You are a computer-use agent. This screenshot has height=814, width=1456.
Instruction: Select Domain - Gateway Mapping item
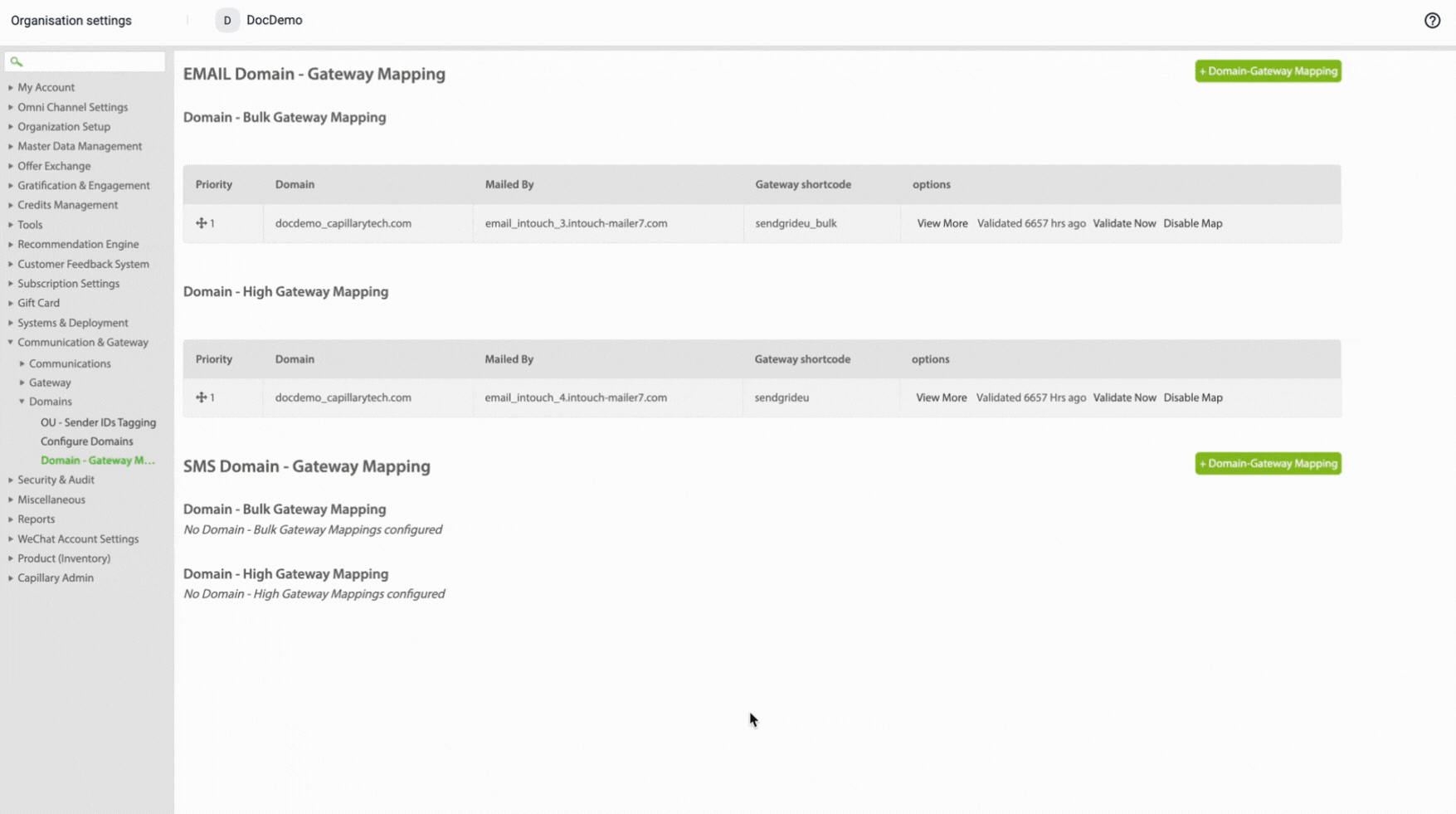pyautogui.click(x=98, y=461)
